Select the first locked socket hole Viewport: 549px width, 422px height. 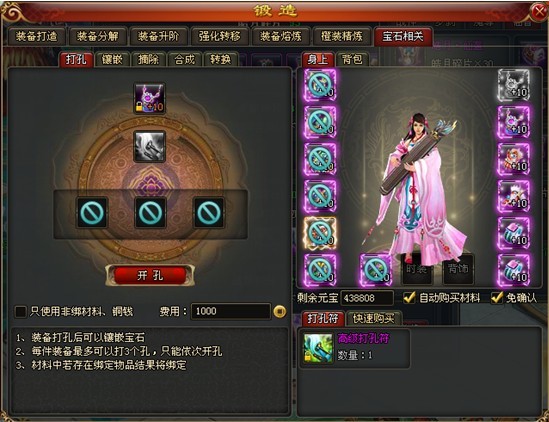tap(92, 212)
